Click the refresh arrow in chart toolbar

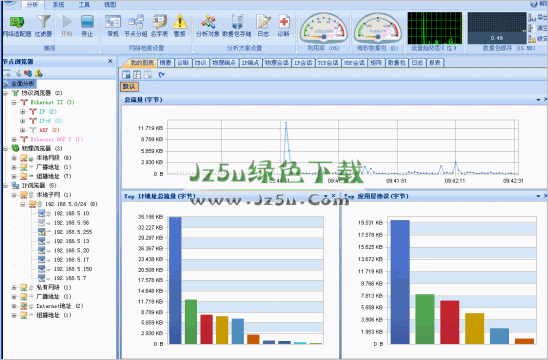(161, 74)
